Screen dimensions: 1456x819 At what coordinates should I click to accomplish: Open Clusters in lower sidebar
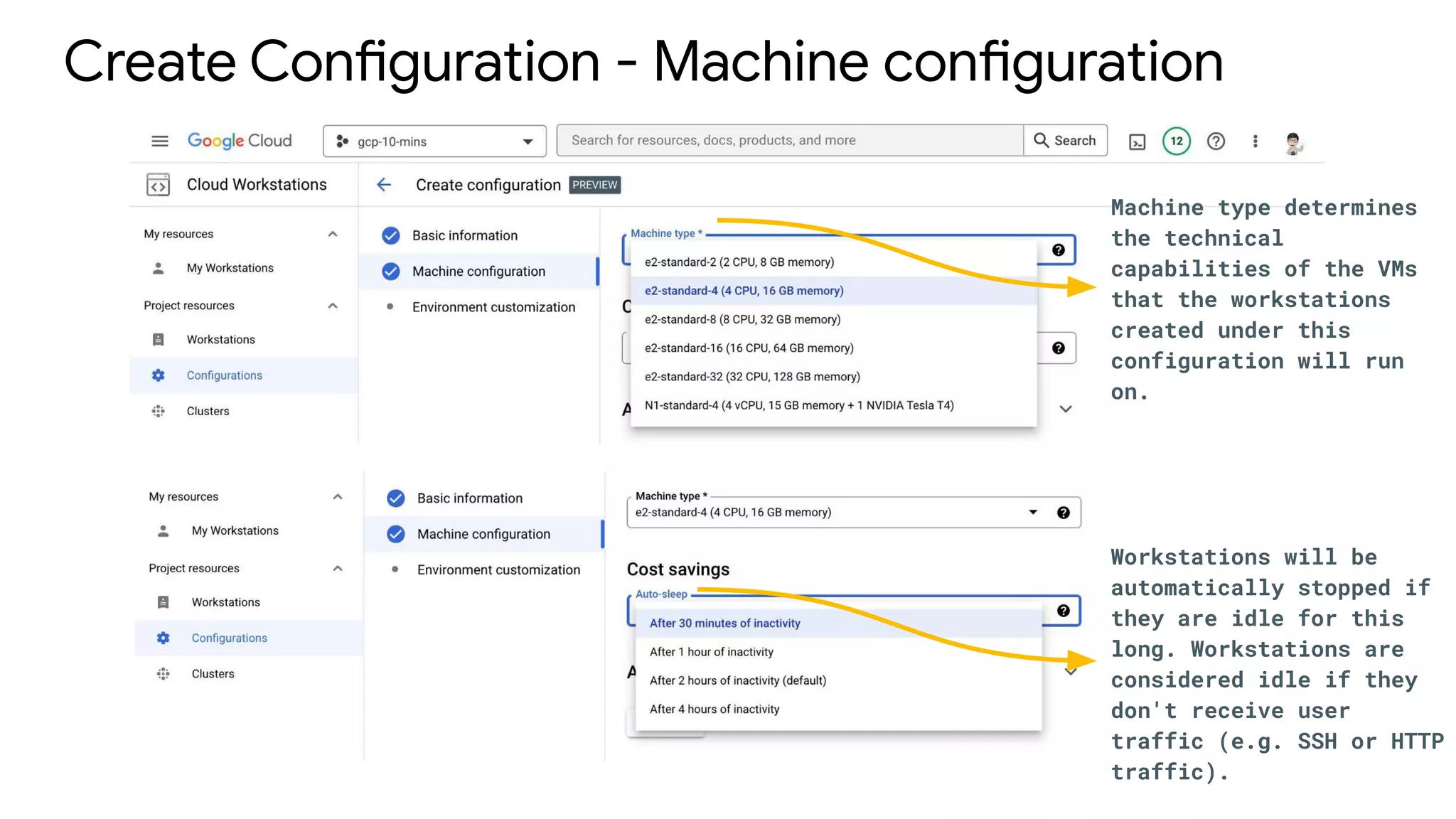tap(213, 674)
